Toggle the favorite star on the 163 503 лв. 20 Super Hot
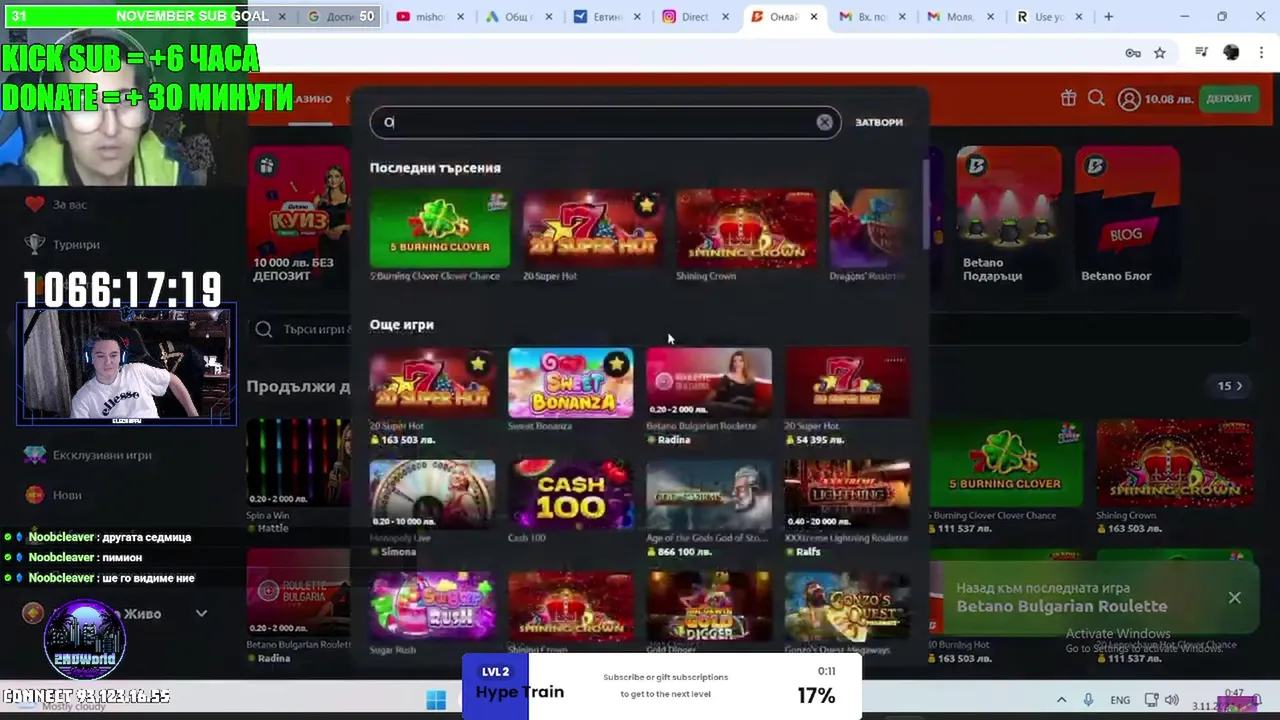This screenshot has height=720, width=1280. 478,364
